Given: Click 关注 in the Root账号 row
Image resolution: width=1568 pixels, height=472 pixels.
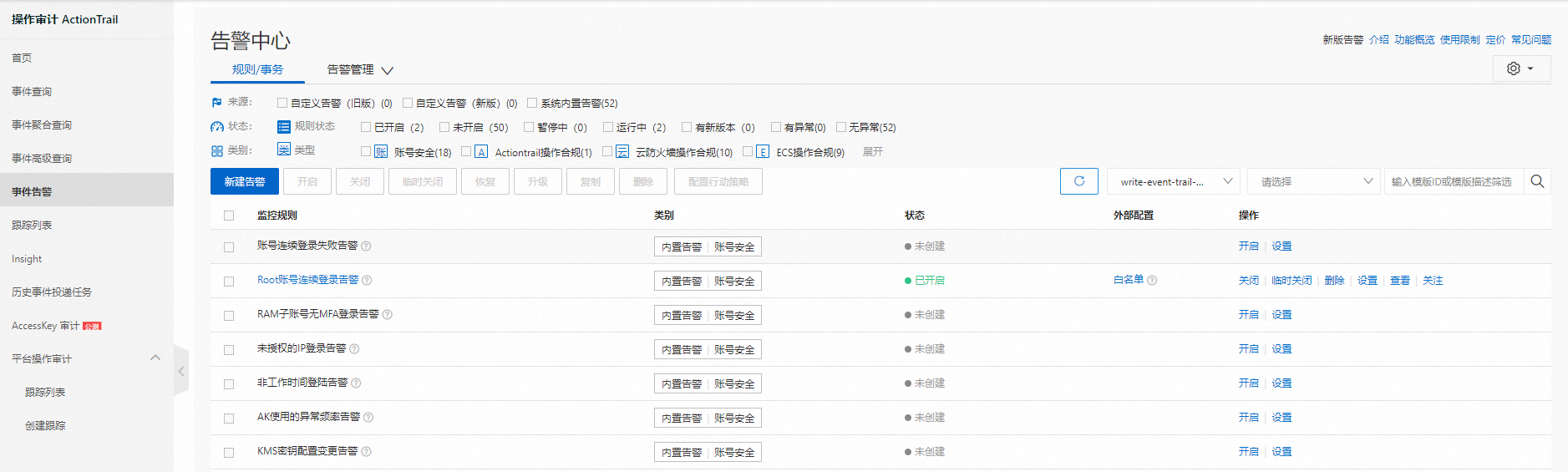Looking at the screenshot, I should pyautogui.click(x=1433, y=280).
